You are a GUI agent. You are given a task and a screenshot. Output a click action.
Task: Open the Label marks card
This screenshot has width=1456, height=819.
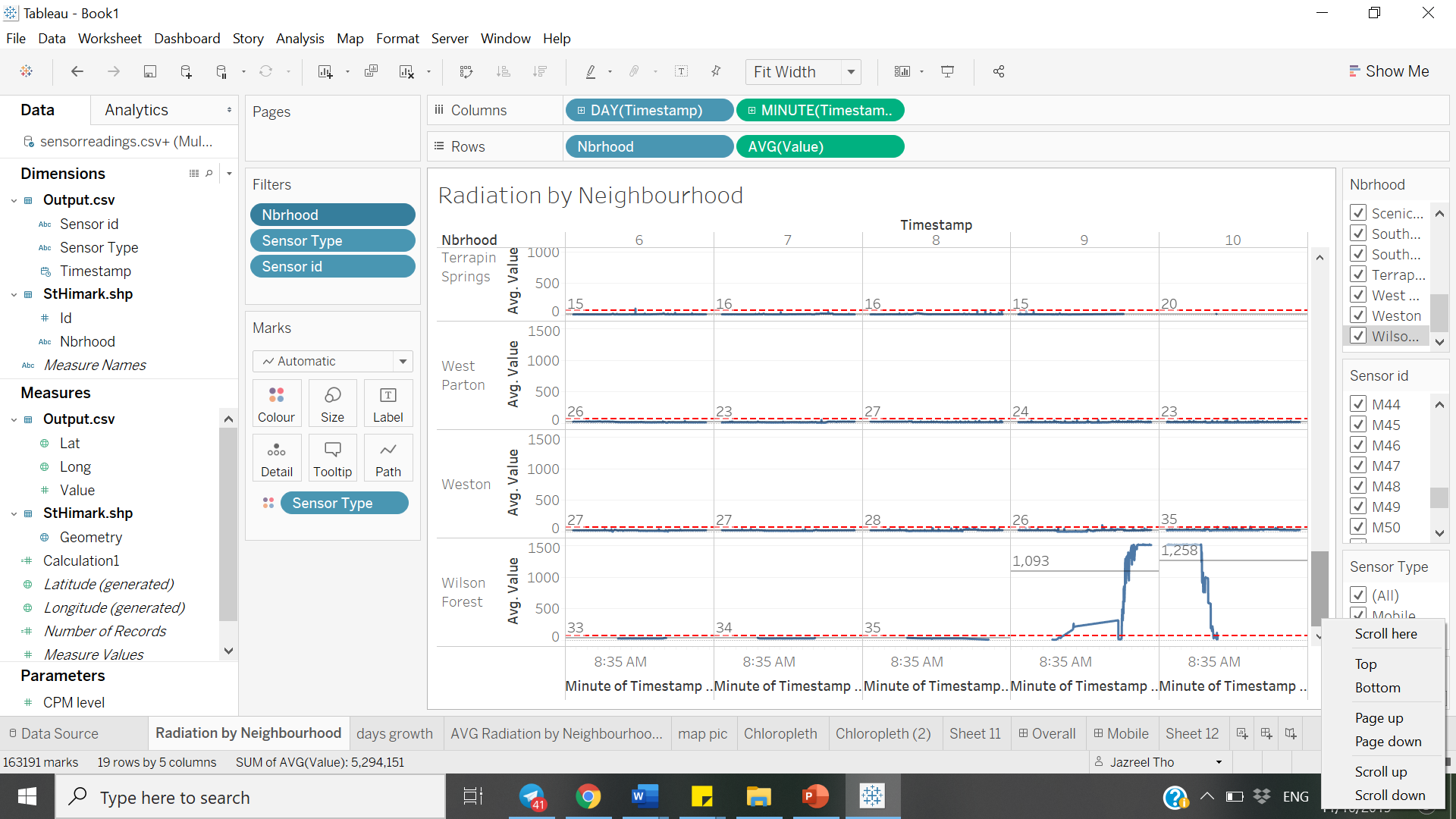(388, 404)
